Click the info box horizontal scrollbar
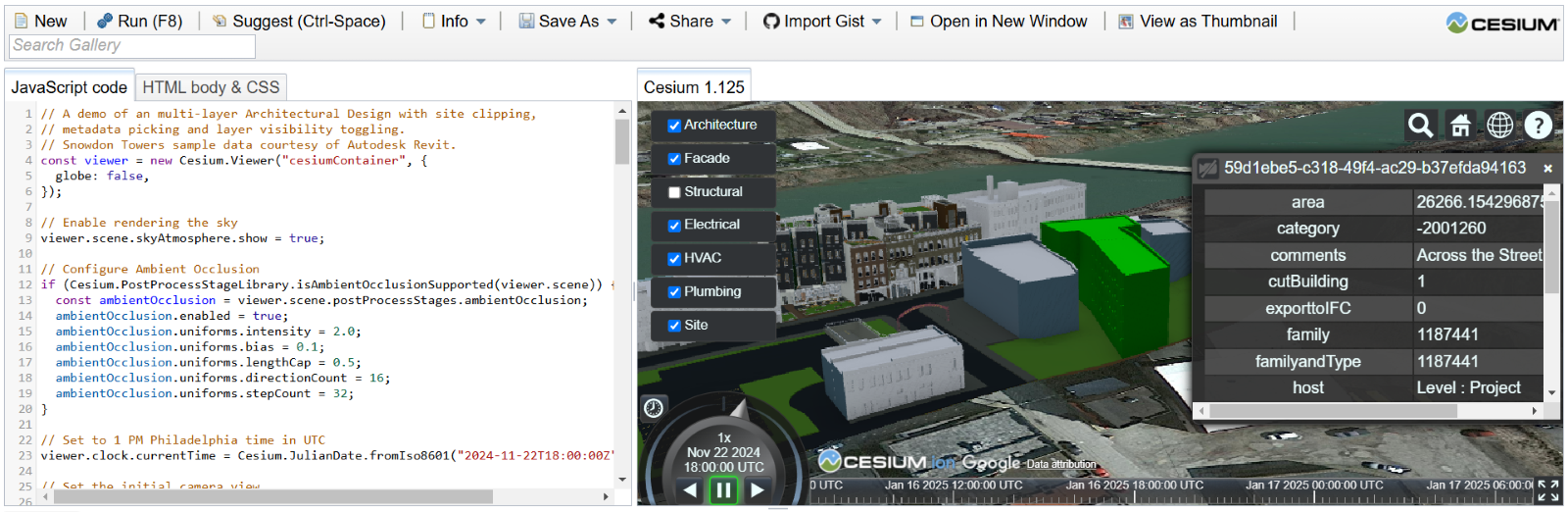The image size is (1568, 512). coord(1333,411)
